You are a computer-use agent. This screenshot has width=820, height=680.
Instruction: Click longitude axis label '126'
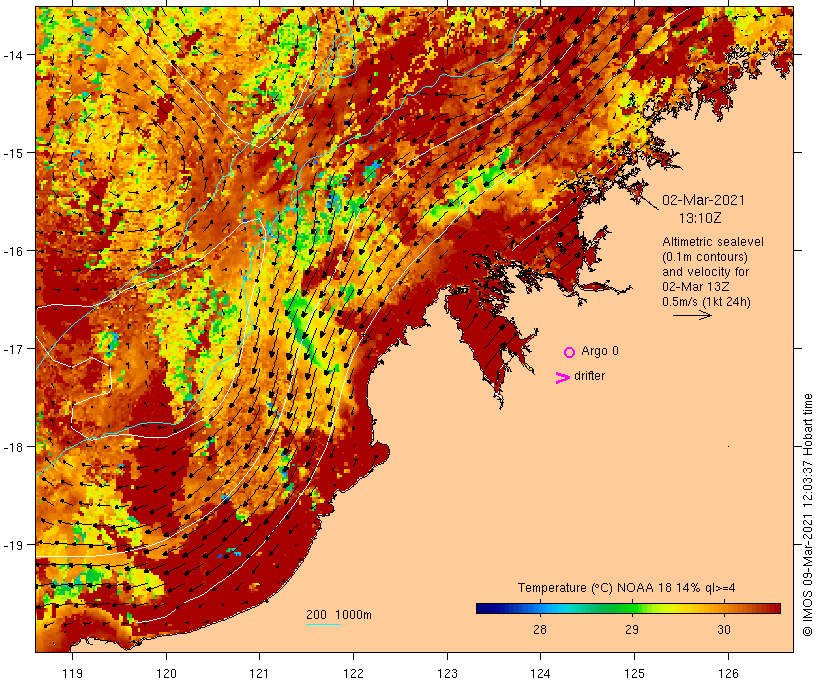tap(728, 673)
